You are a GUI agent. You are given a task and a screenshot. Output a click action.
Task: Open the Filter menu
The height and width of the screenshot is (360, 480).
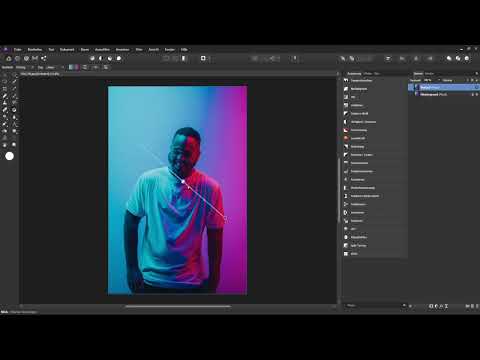139,49
